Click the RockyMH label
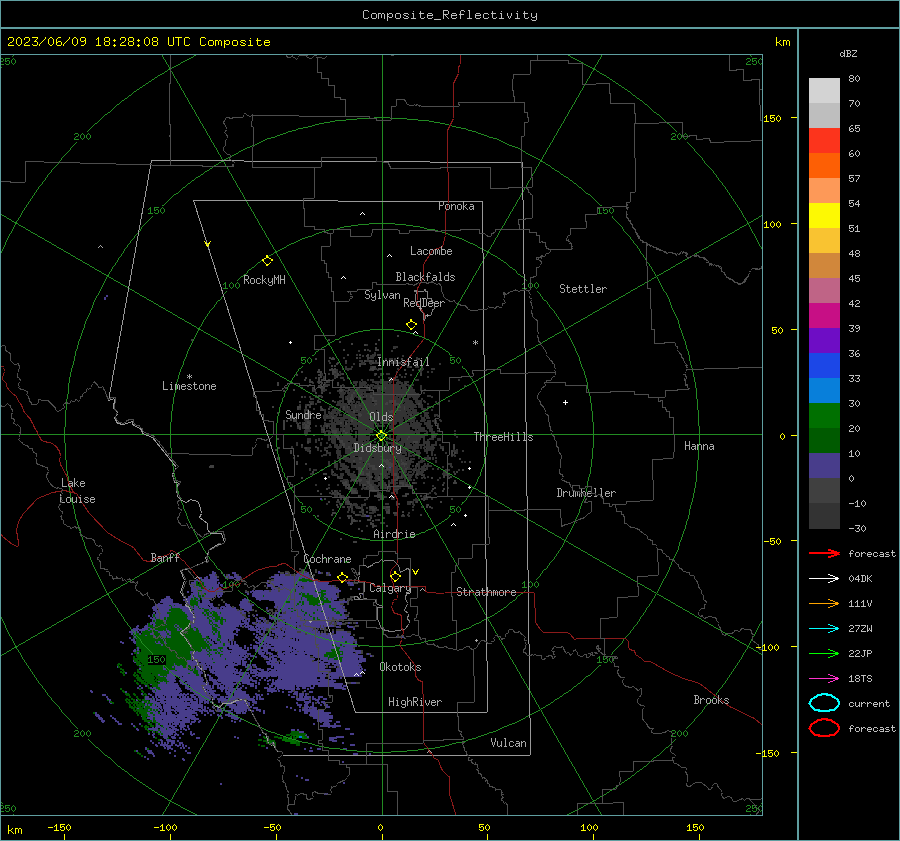The width and height of the screenshot is (900, 841). tap(264, 280)
